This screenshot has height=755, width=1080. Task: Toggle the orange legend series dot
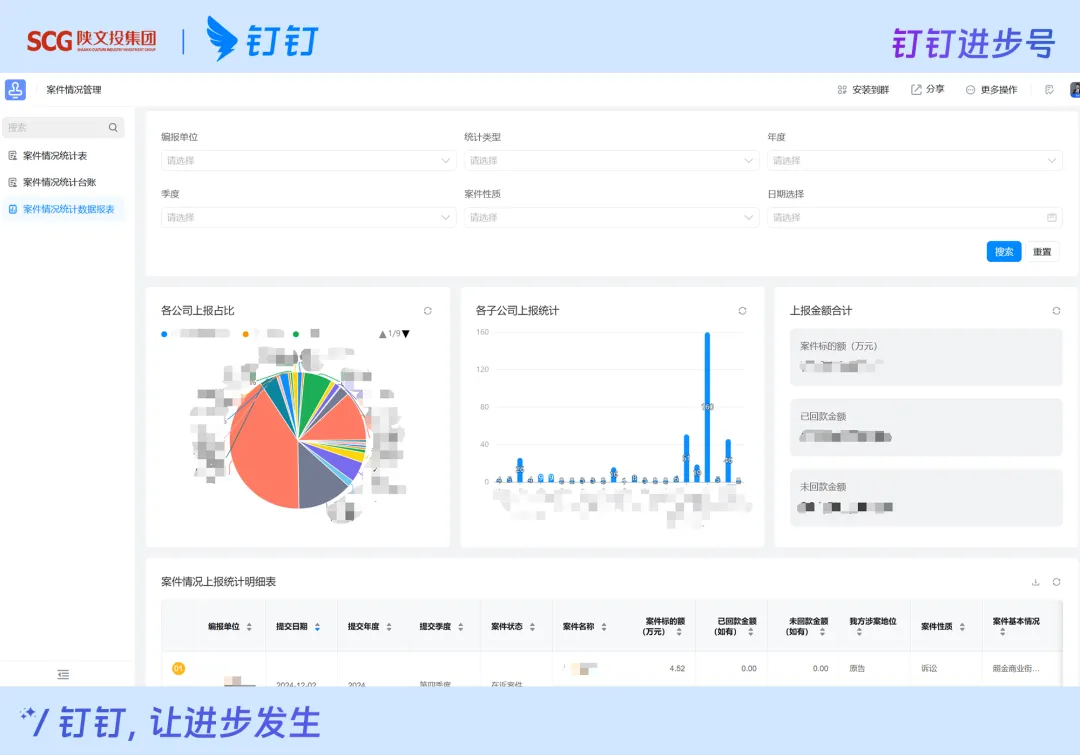(245, 334)
